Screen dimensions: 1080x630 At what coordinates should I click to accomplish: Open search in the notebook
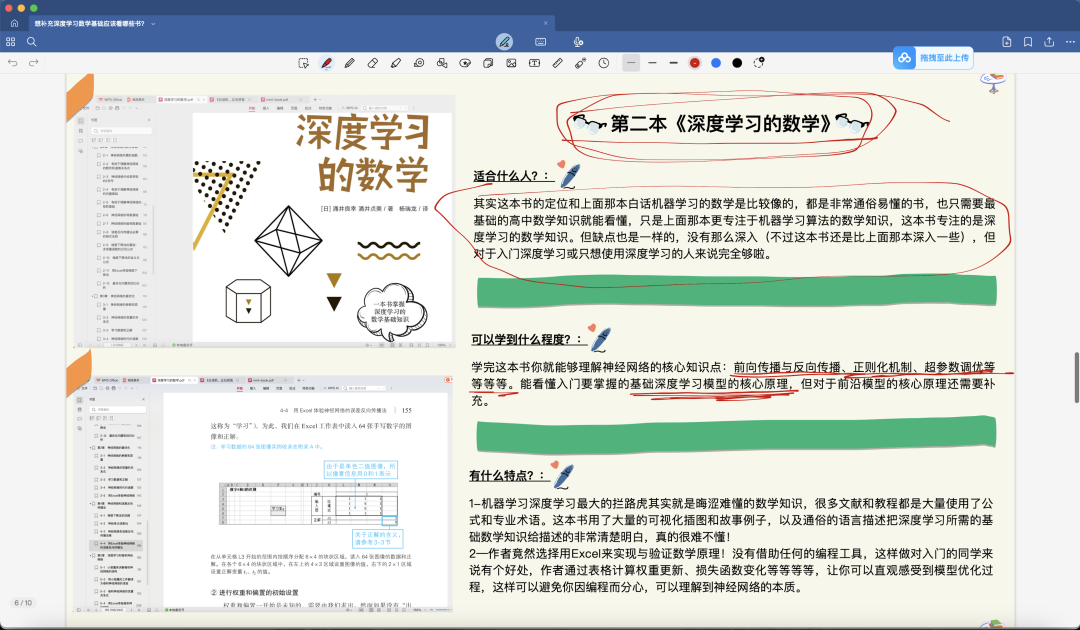click(x=32, y=42)
